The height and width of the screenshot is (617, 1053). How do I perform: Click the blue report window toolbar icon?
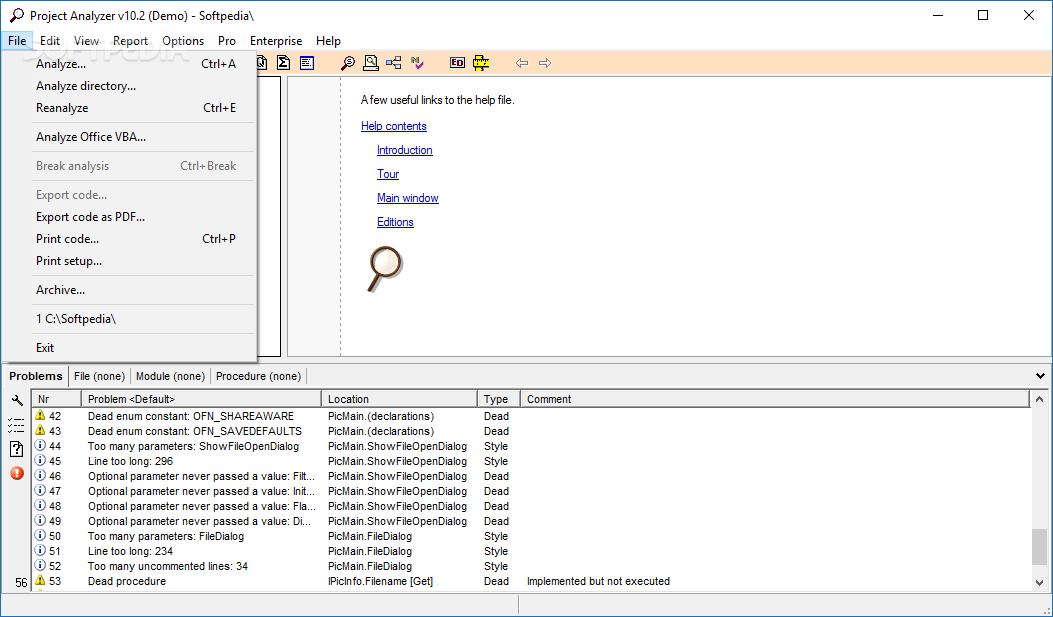point(307,63)
